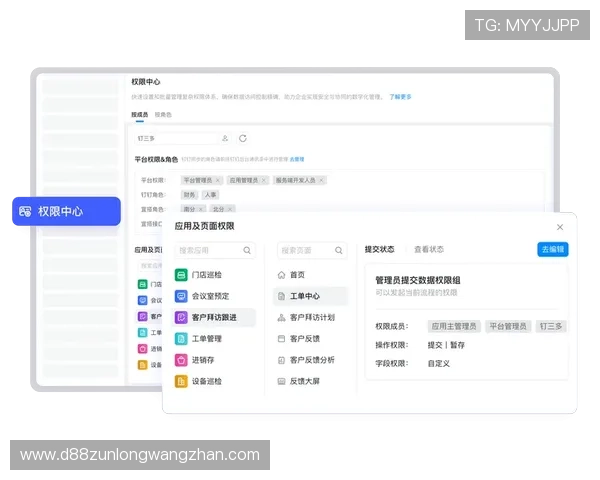This screenshot has height=480, width=600.
Task: Select 进销存 in the app list
Action: 214,360
